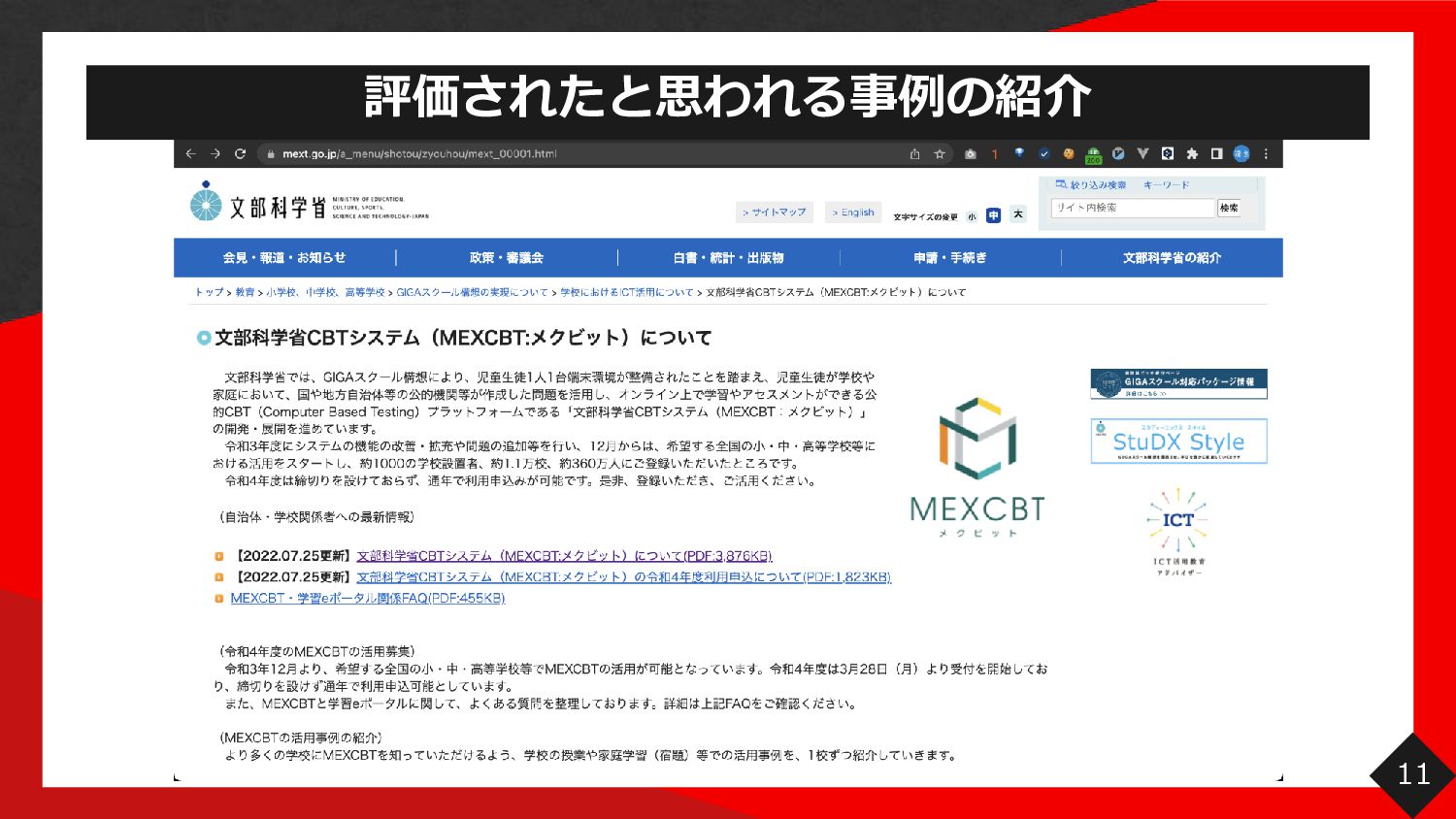This screenshot has height=819, width=1456.
Task: Click the lock icon in address bar
Action: pyautogui.click(x=272, y=154)
